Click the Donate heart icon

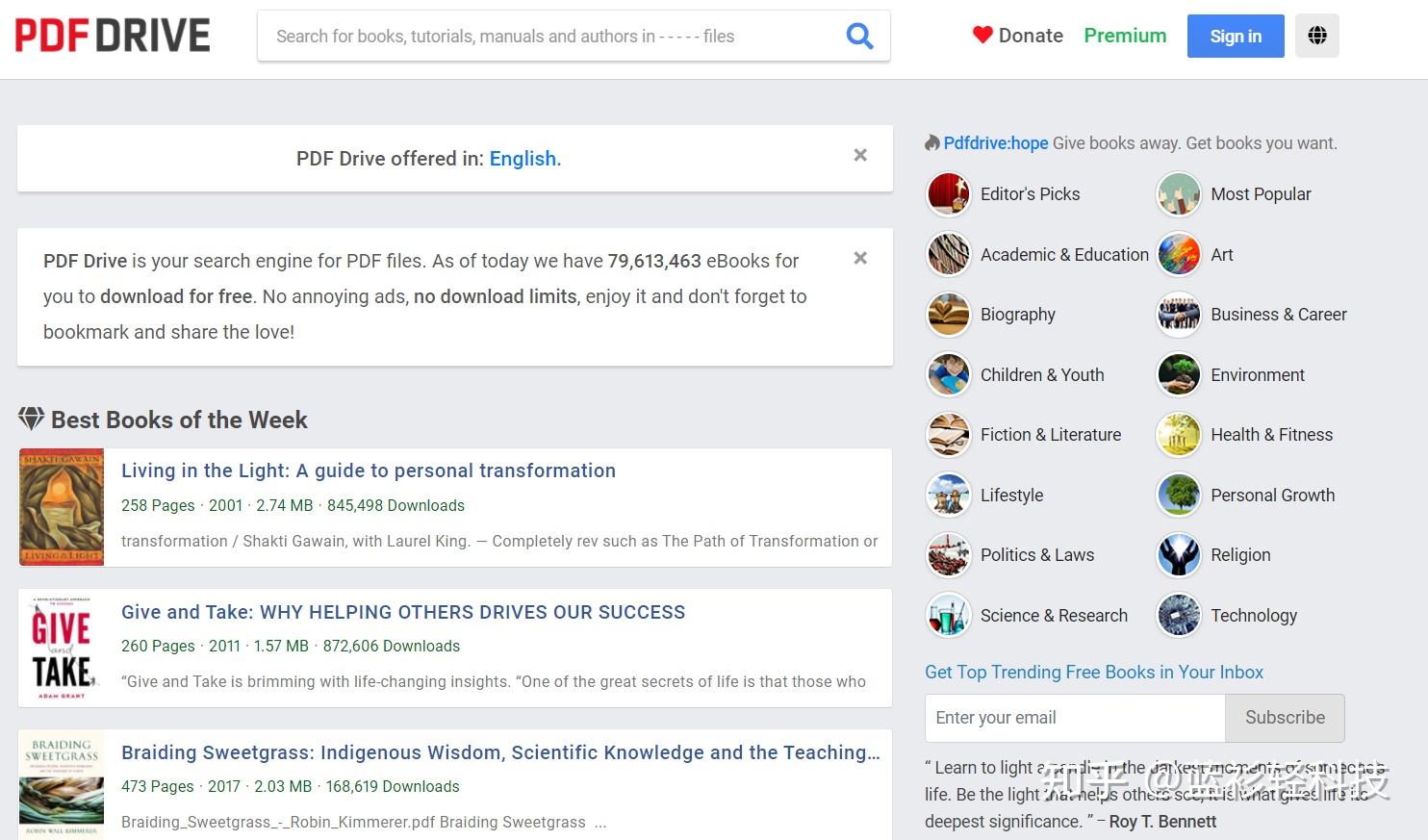982,36
